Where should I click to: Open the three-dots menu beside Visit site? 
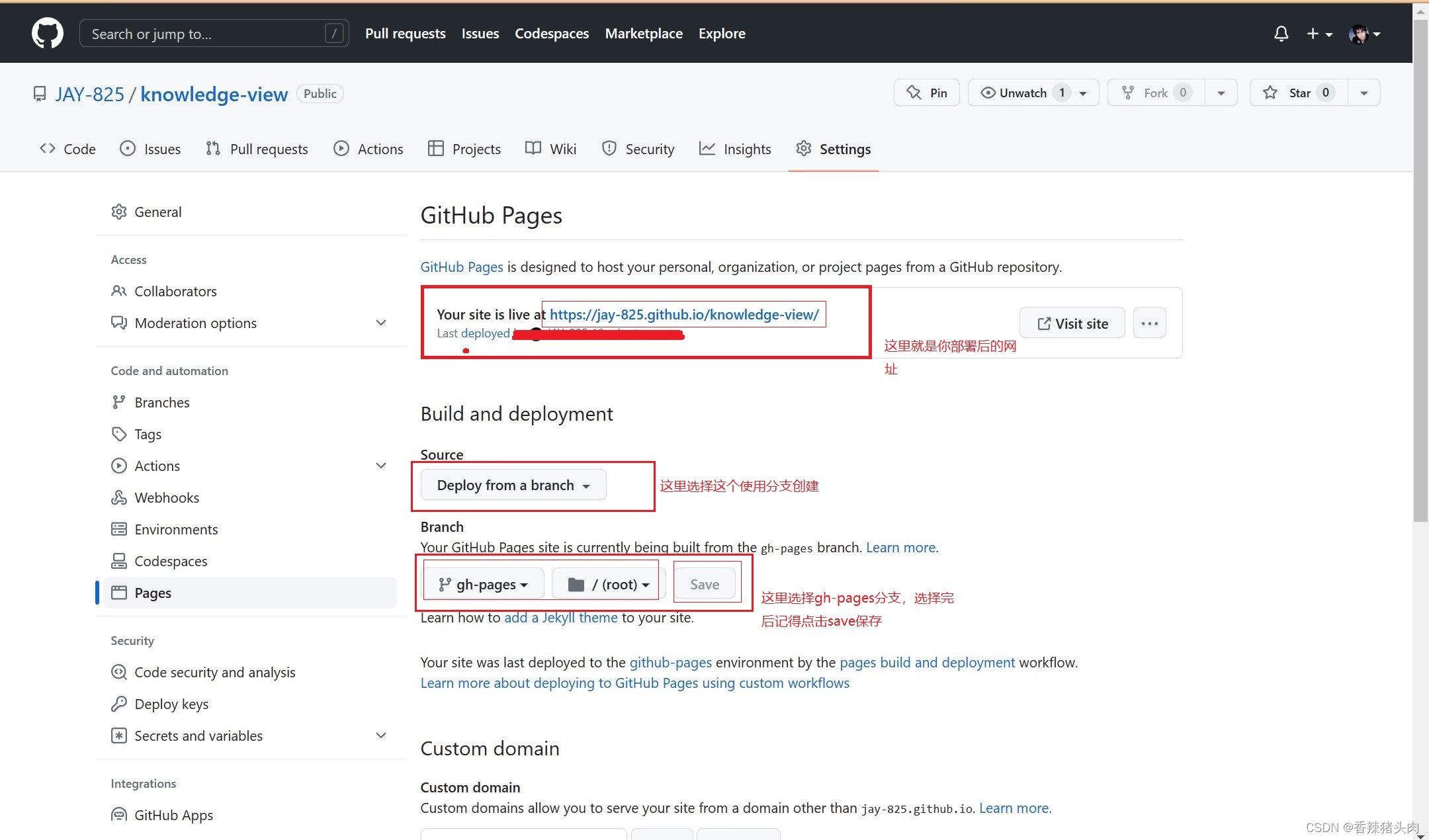click(1149, 323)
